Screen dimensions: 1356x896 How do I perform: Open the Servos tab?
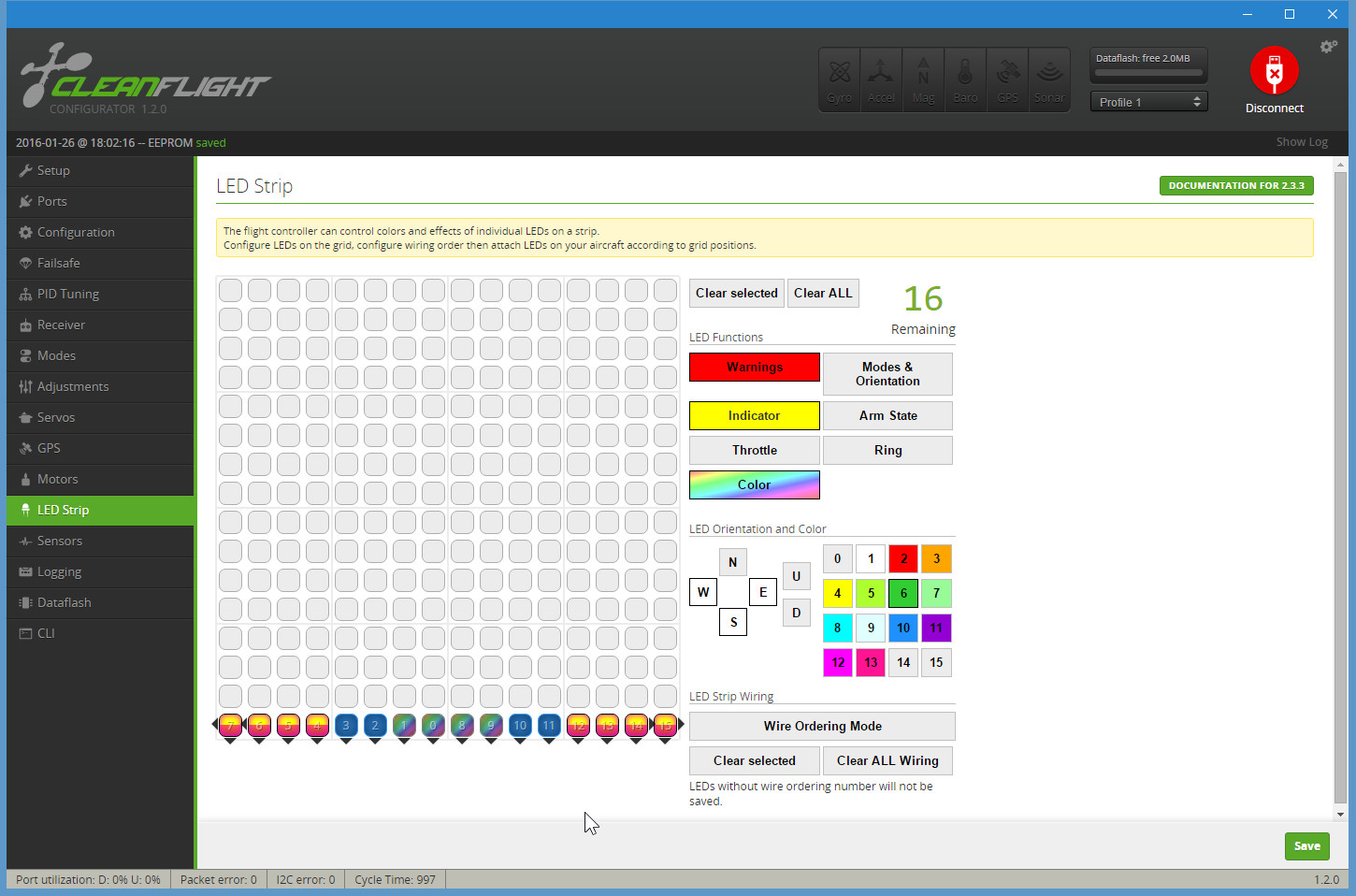click(x=100, y=417)
